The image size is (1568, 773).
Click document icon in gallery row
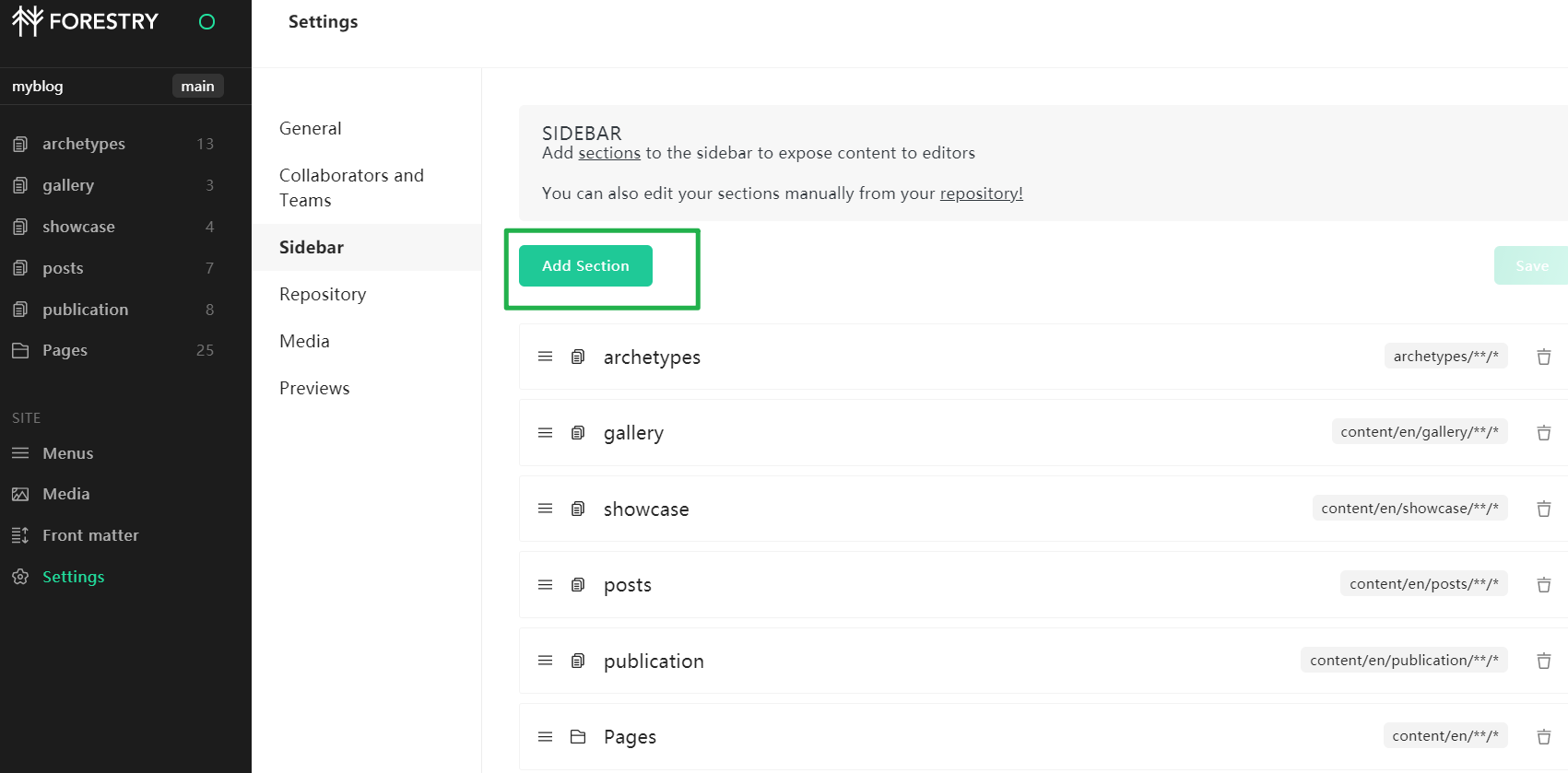point(578,432)
